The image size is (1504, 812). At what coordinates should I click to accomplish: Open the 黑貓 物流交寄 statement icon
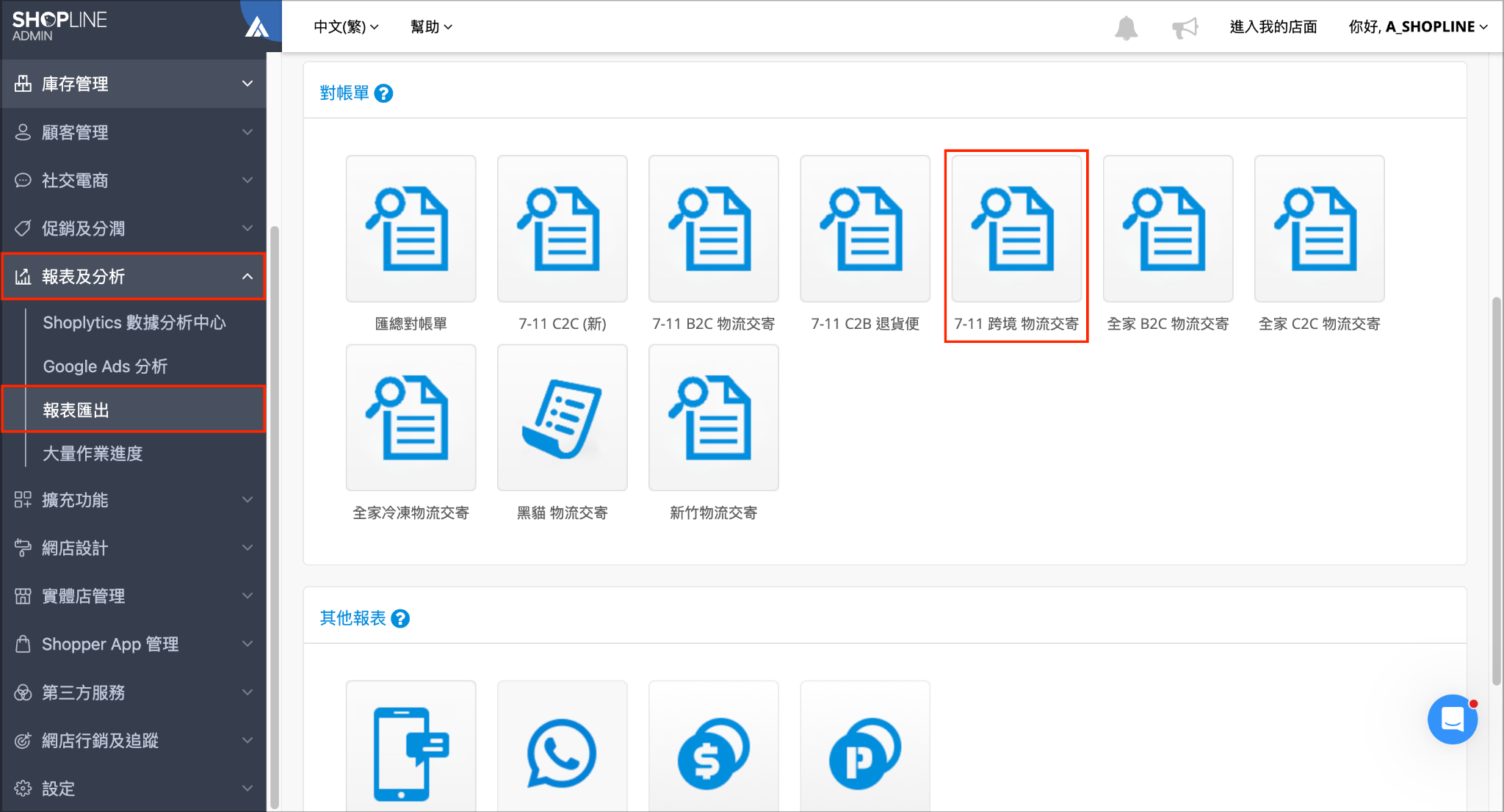(562, 418)
